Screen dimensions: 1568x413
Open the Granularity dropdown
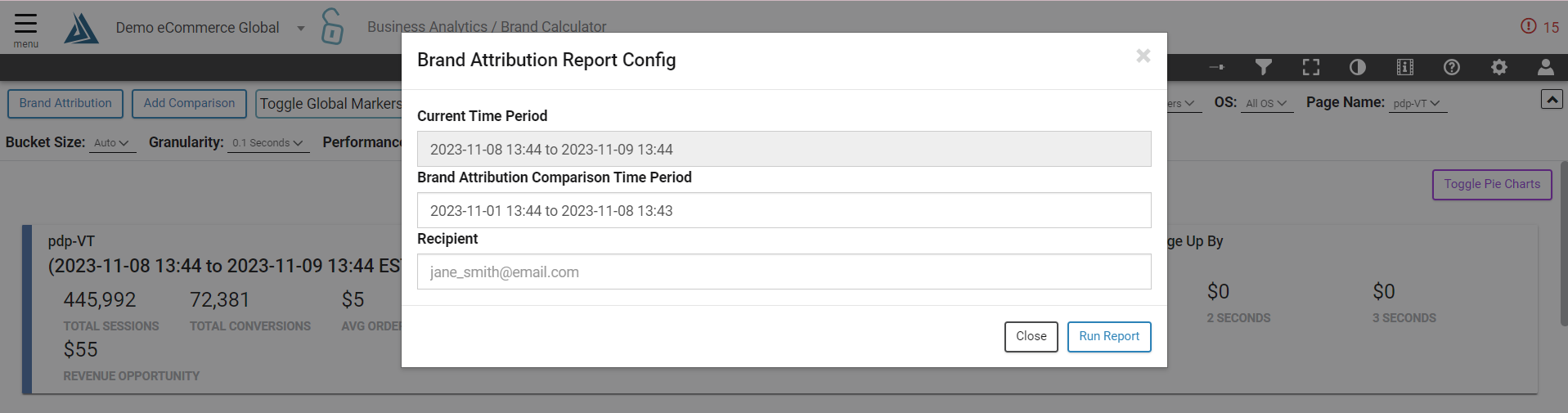point(267,143)
